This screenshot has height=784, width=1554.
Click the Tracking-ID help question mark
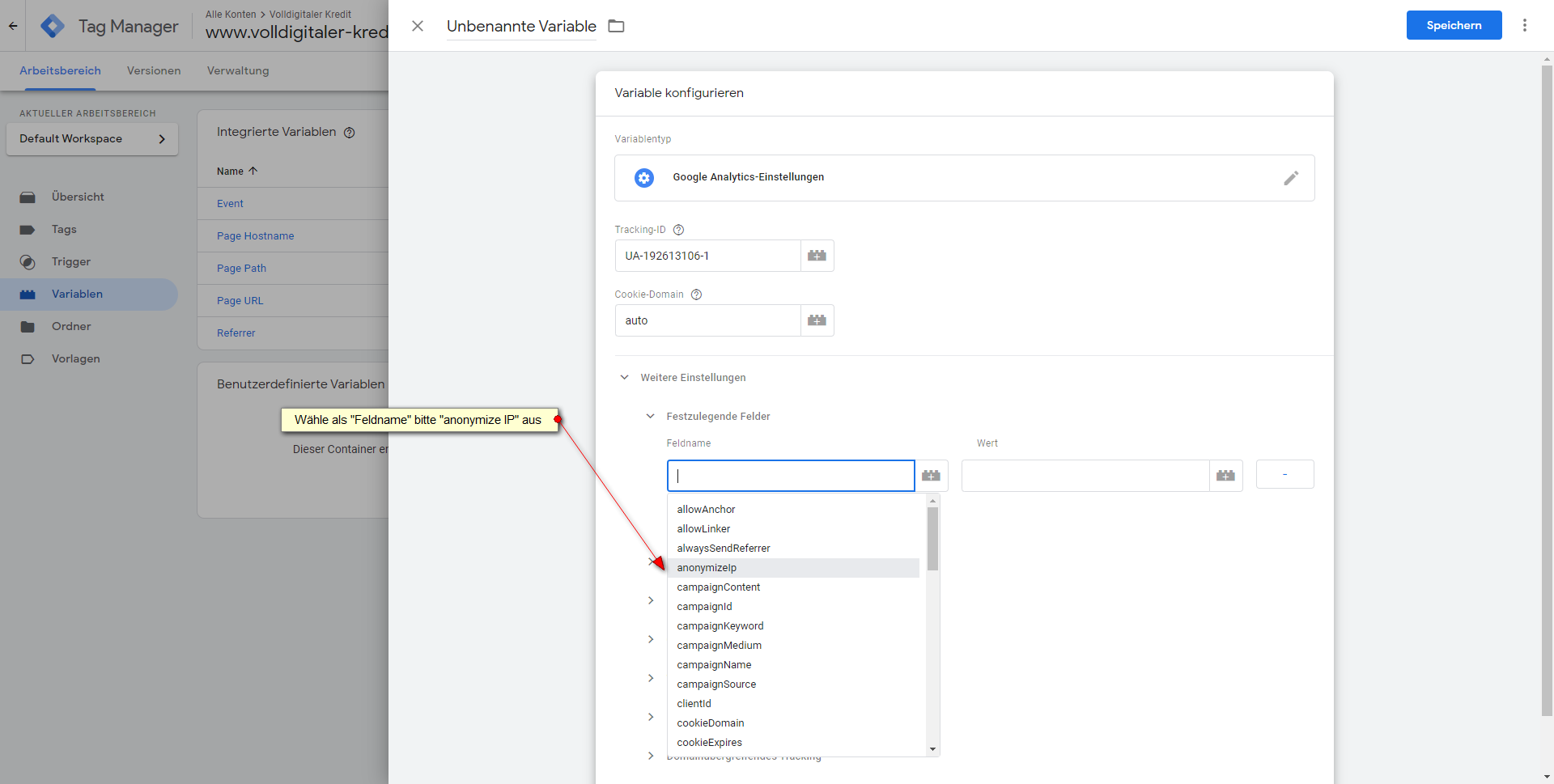pyautogui.click(x=678, y=230)
